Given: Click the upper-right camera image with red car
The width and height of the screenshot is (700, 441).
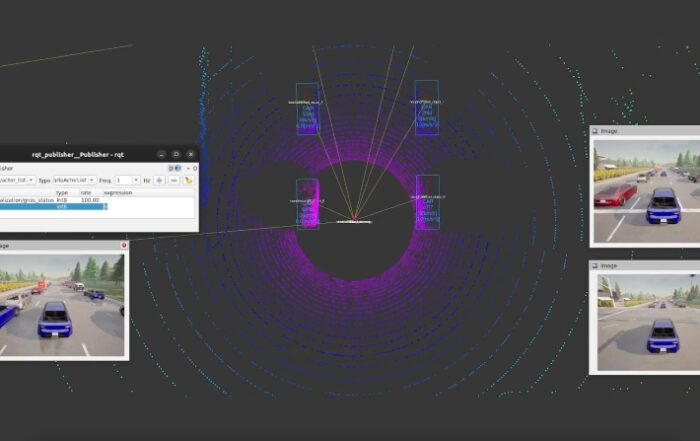Looking at the screenshot, I should click(x=646, y=191).
